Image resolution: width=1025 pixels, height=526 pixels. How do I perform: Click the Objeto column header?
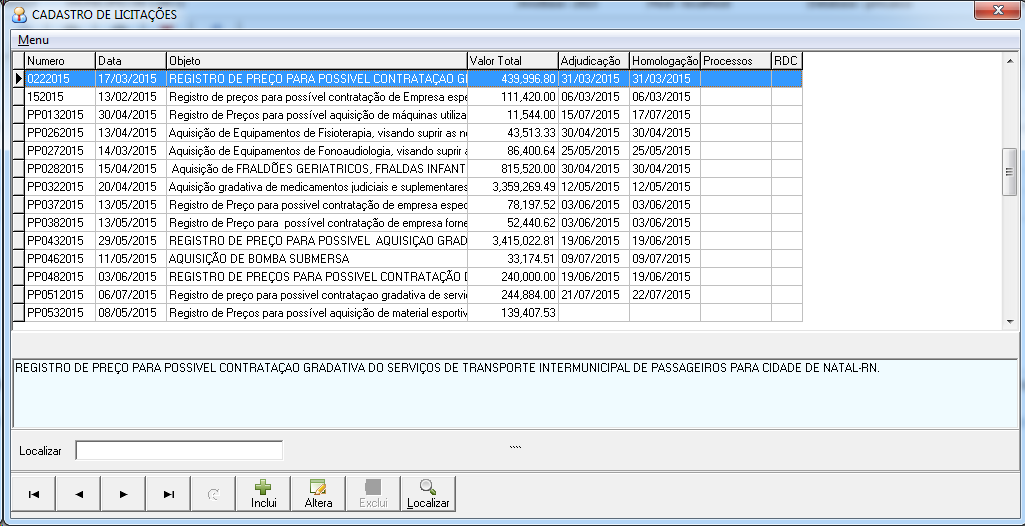click(x=316, y=61)
